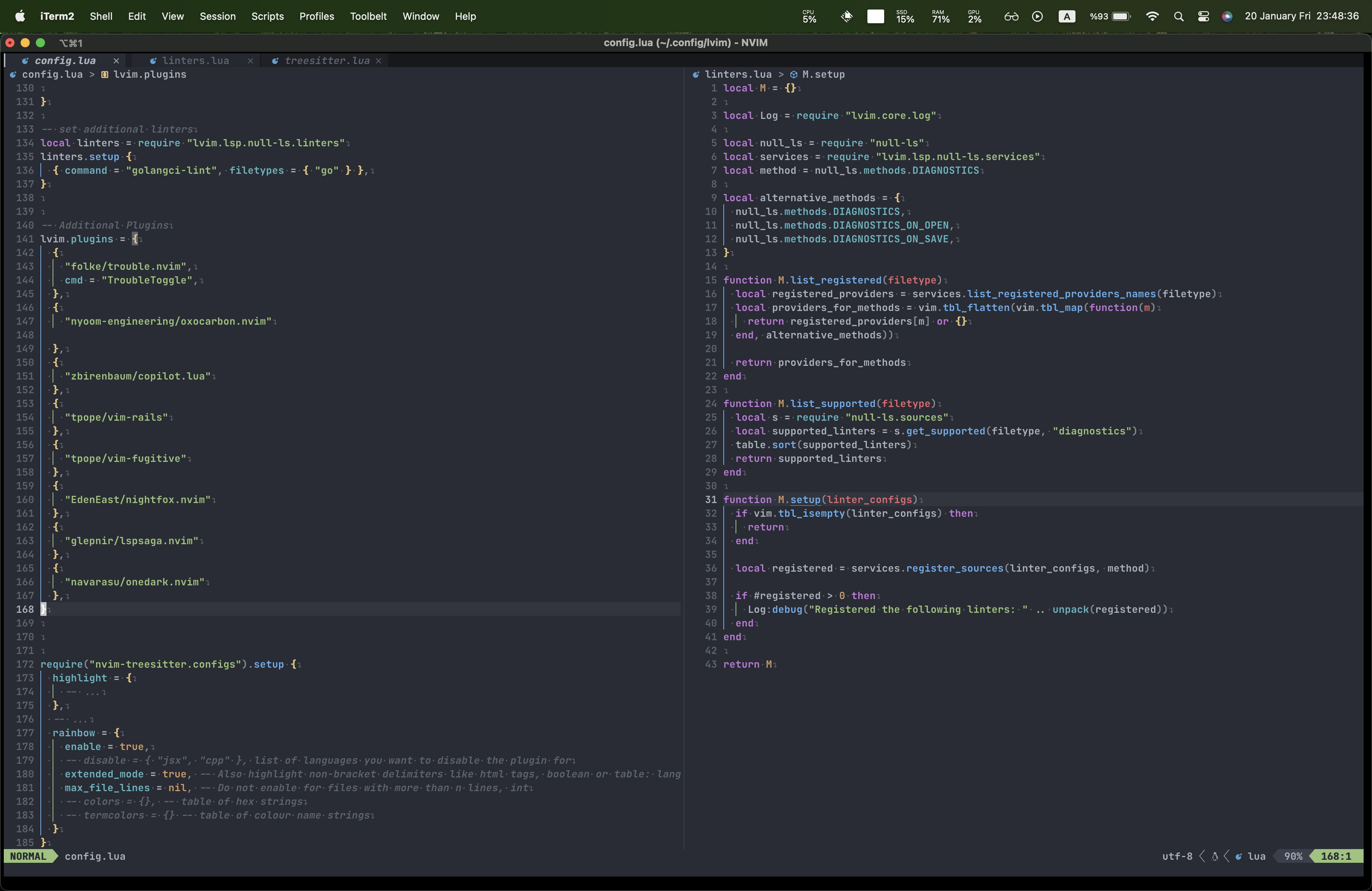Viewport: 1372px width, 891px height.
Task: Launch Siri from menu bar
Action: (x=1227, y=16)
